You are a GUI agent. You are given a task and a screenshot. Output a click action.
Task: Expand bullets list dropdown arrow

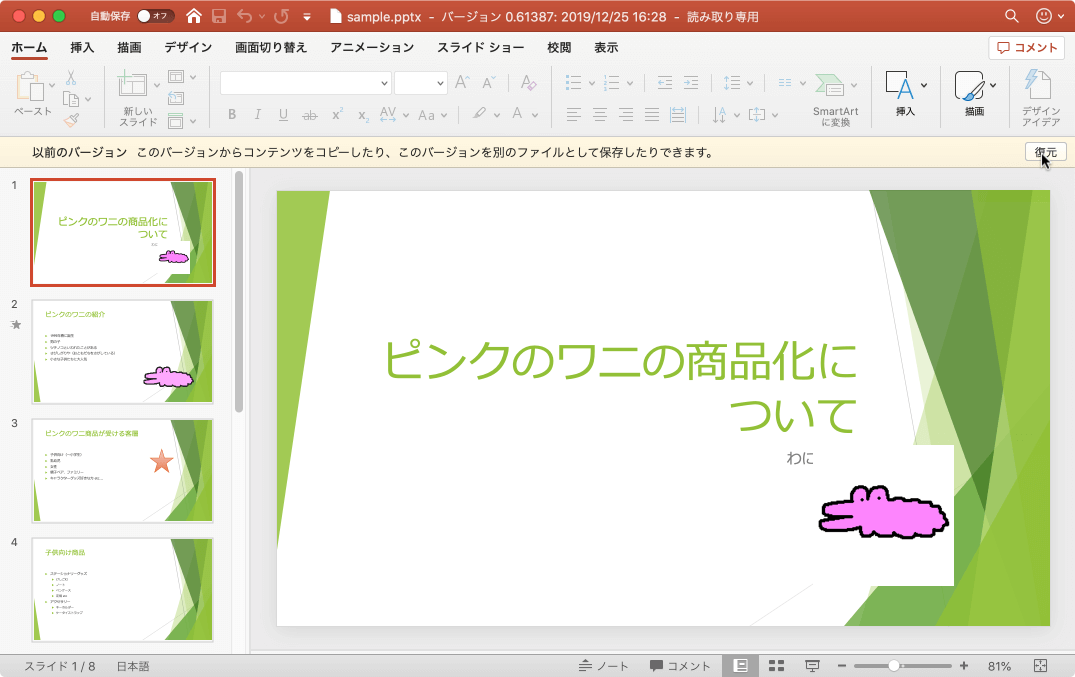point(592,84)
